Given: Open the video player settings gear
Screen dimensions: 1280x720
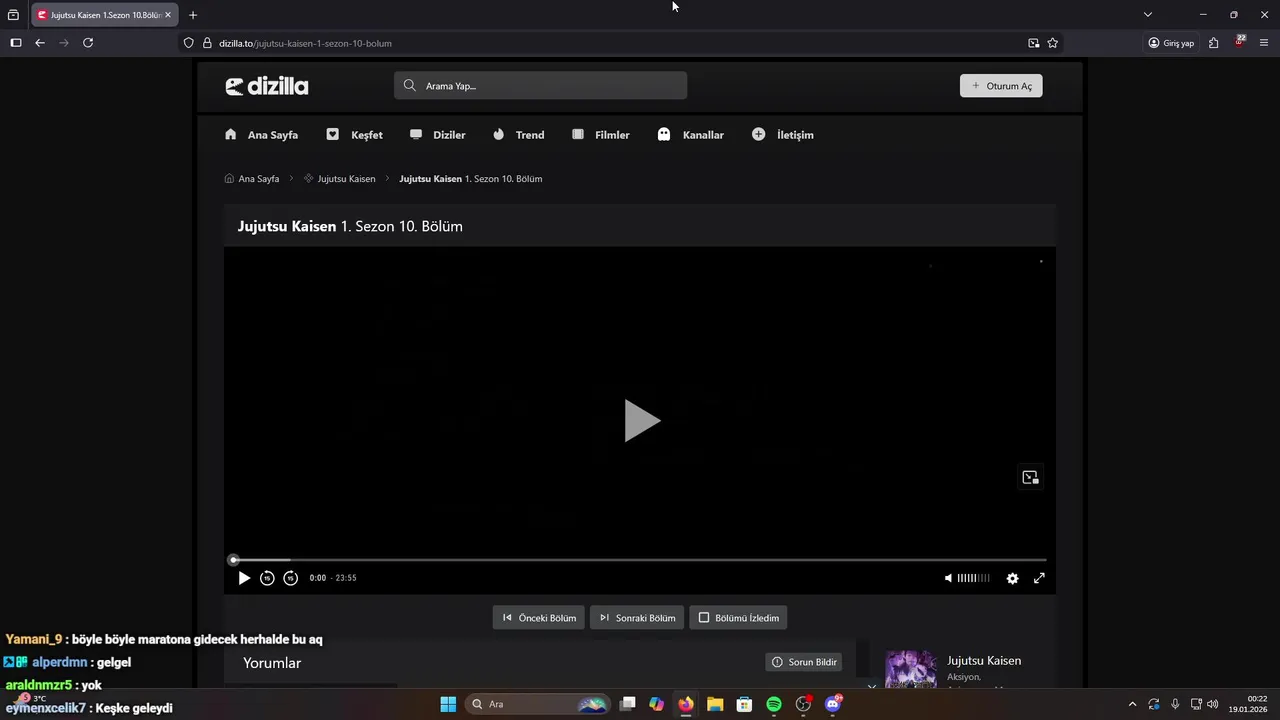Looking at the screenshot, I should 1013,578.
